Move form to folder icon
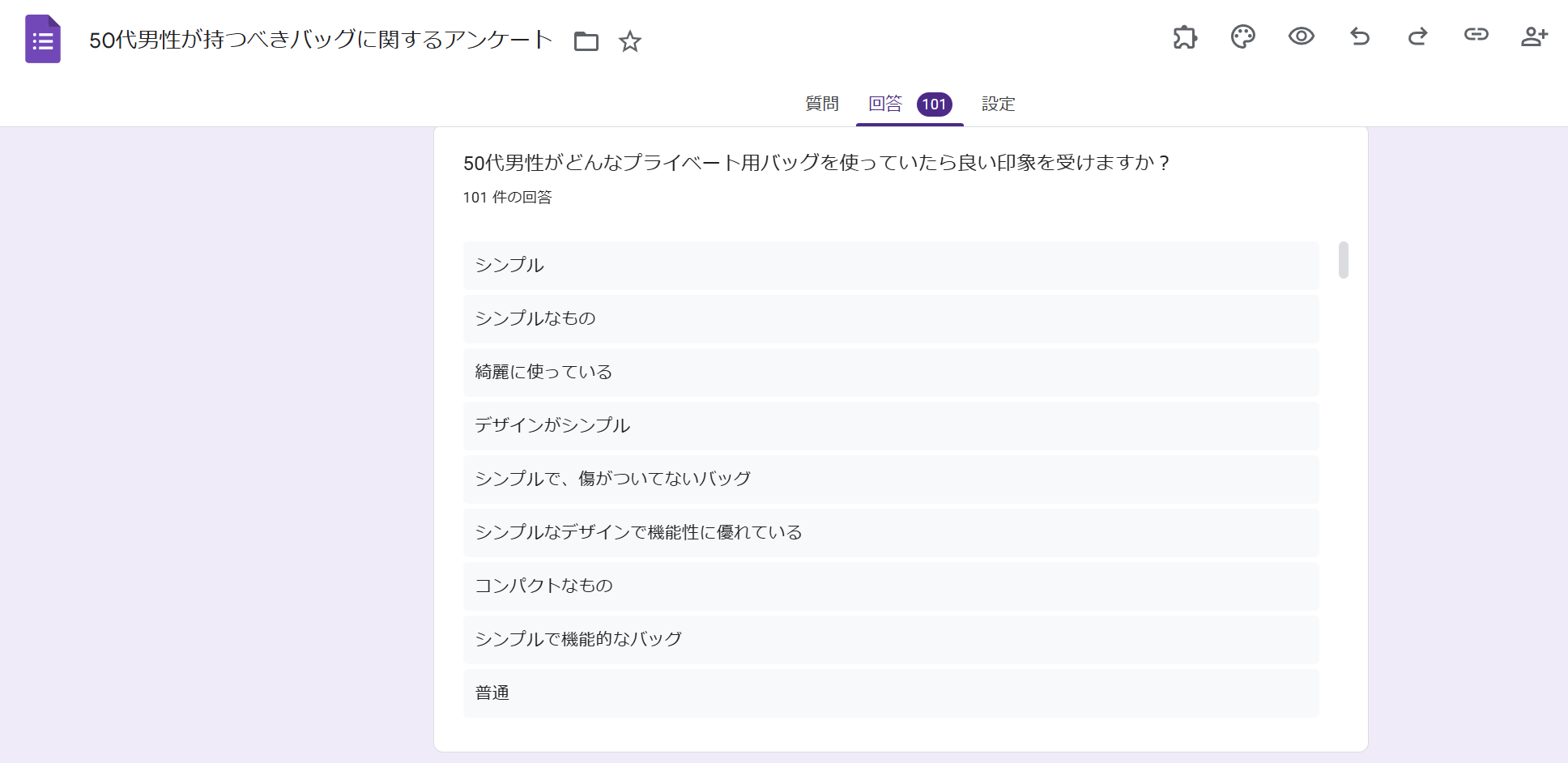The image size is (1568, 763). (x=586, y=41)
